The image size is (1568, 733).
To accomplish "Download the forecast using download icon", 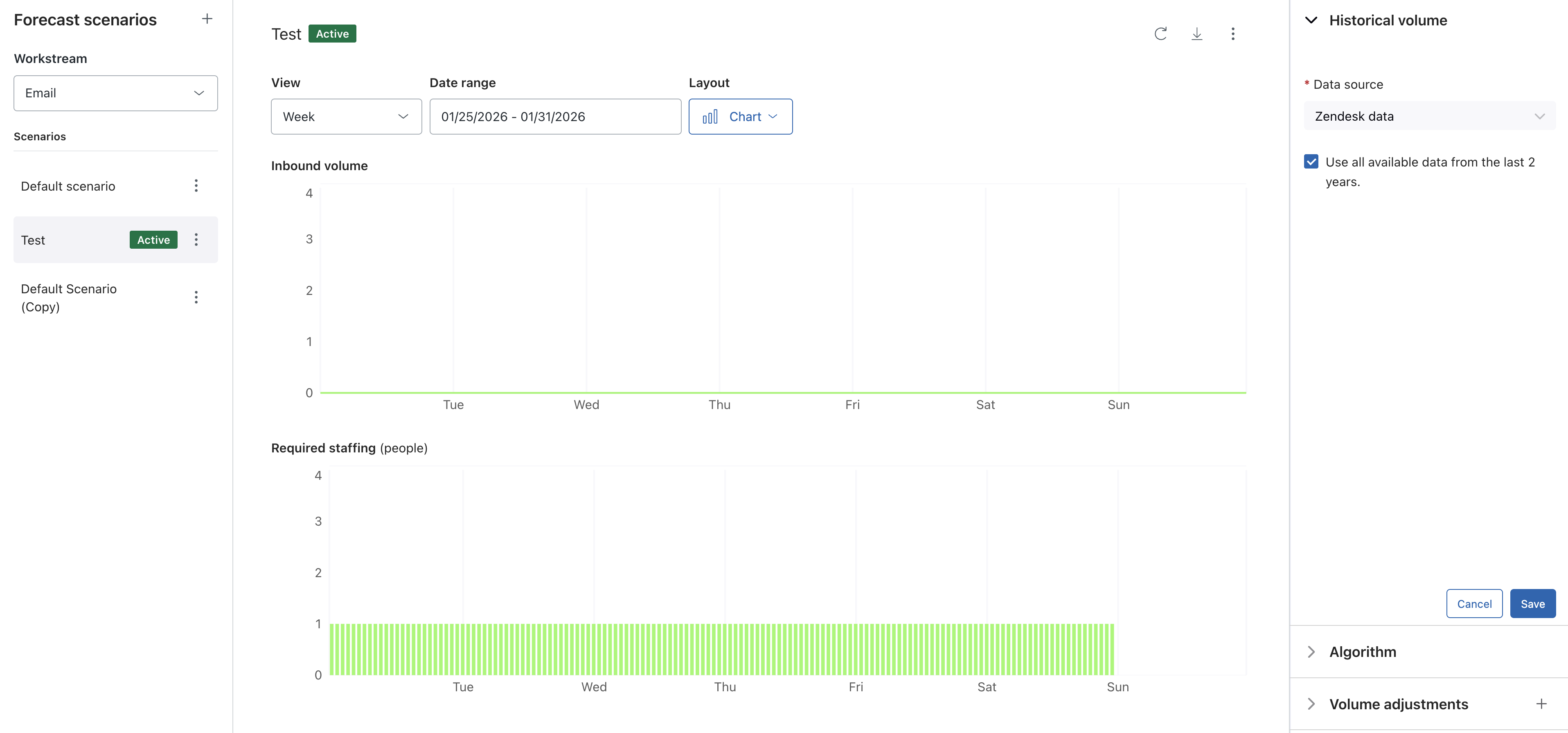I will [1196, 34].
